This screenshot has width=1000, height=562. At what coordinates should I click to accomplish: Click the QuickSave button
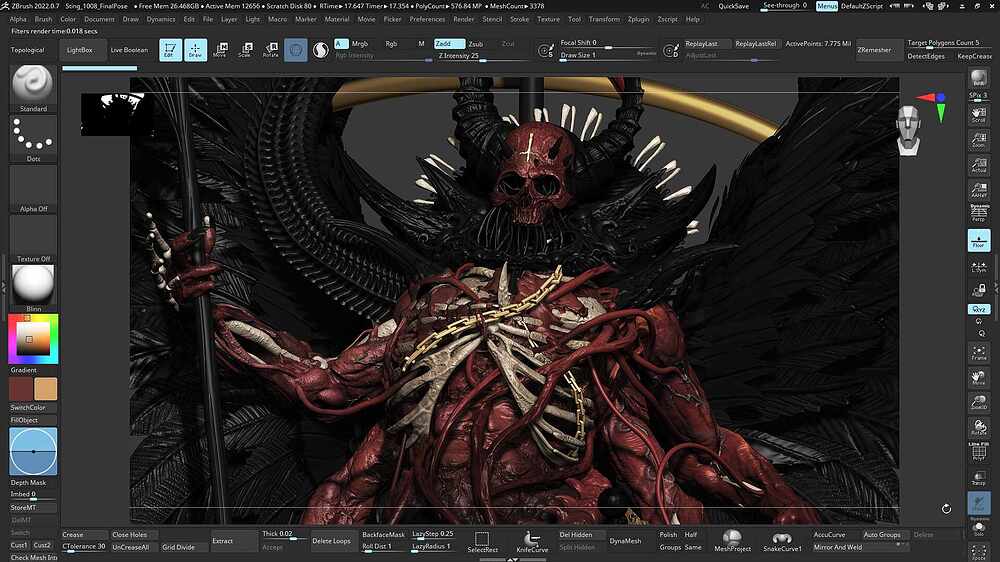(733, 6)
